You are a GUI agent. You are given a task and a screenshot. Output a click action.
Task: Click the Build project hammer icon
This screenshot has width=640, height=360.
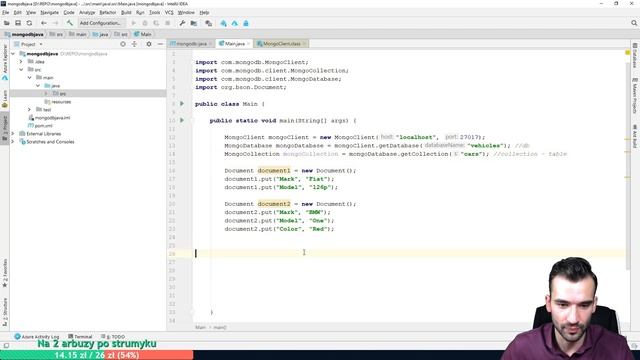tap(70, 23)
